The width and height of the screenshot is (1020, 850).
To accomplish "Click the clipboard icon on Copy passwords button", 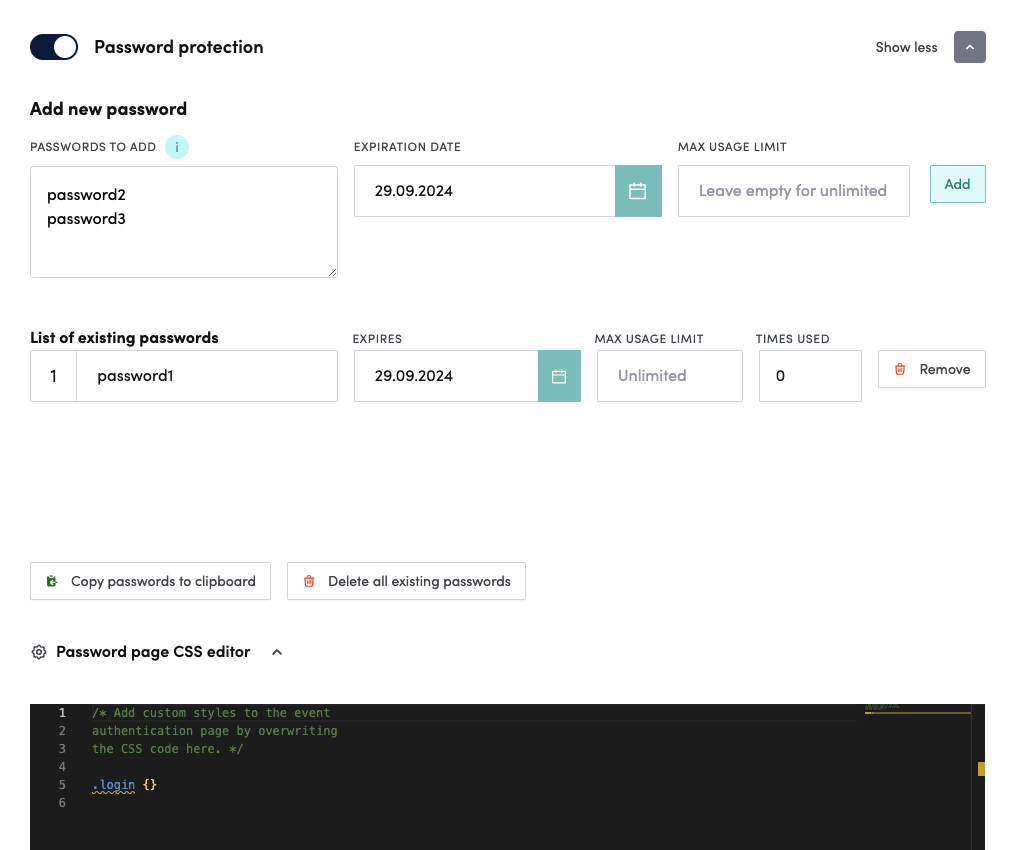I will [x=51, y=581].
